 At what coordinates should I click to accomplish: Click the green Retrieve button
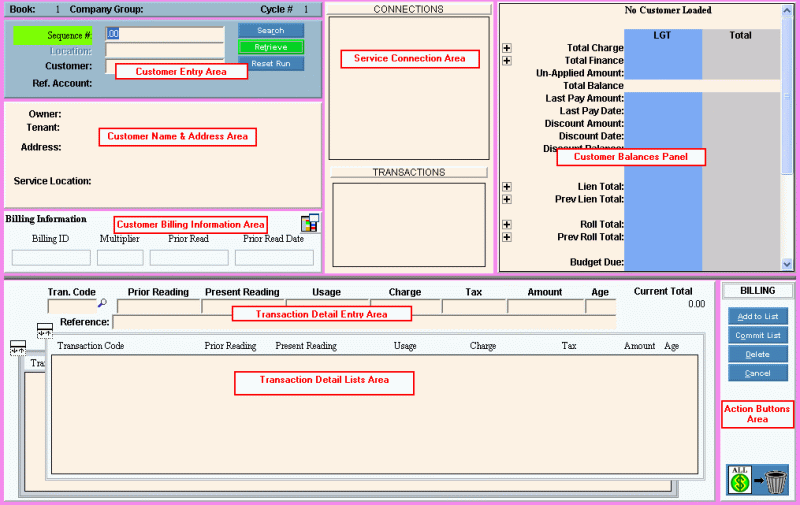click(x=271, y=47)
